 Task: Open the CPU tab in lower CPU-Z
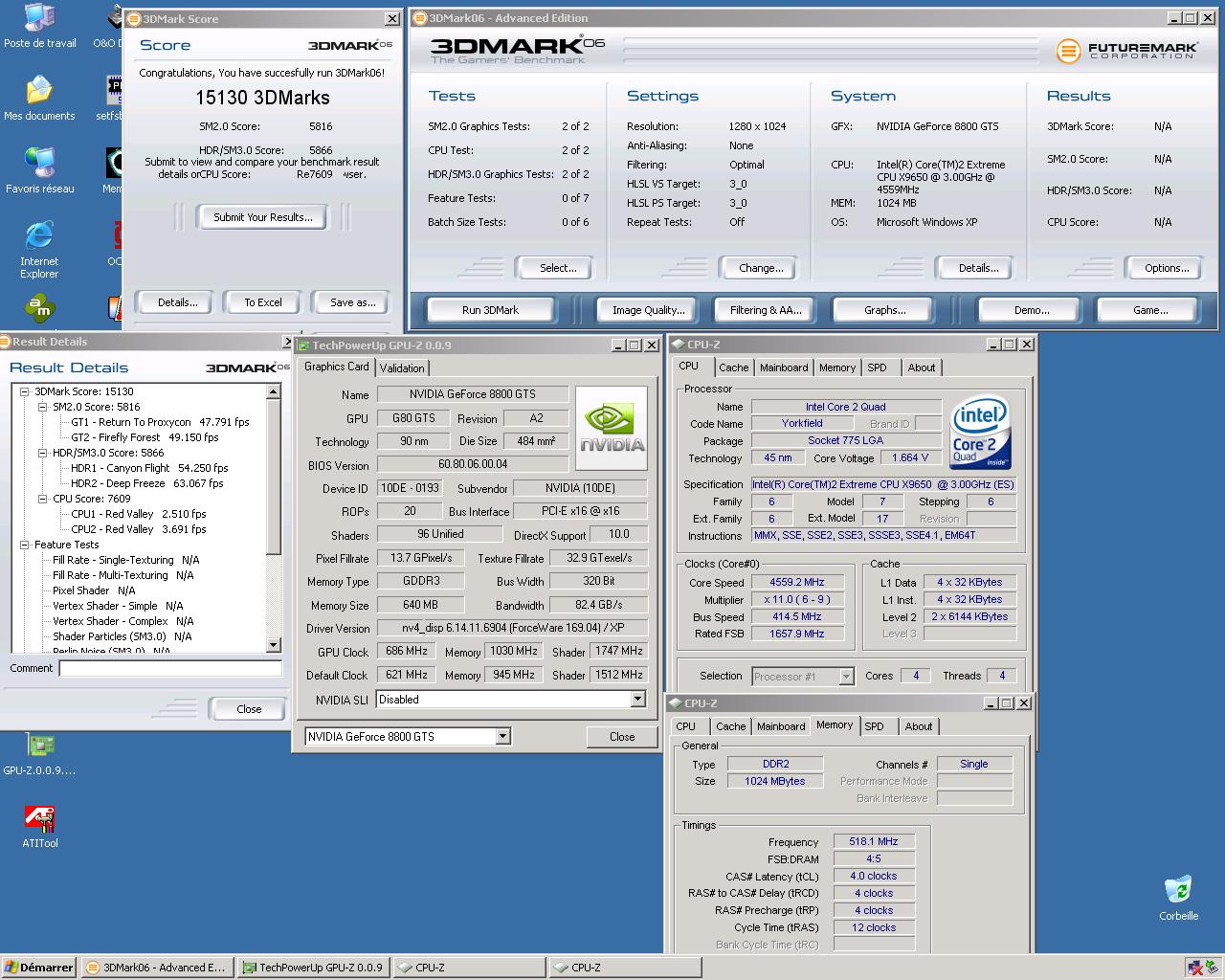(686, 726)
